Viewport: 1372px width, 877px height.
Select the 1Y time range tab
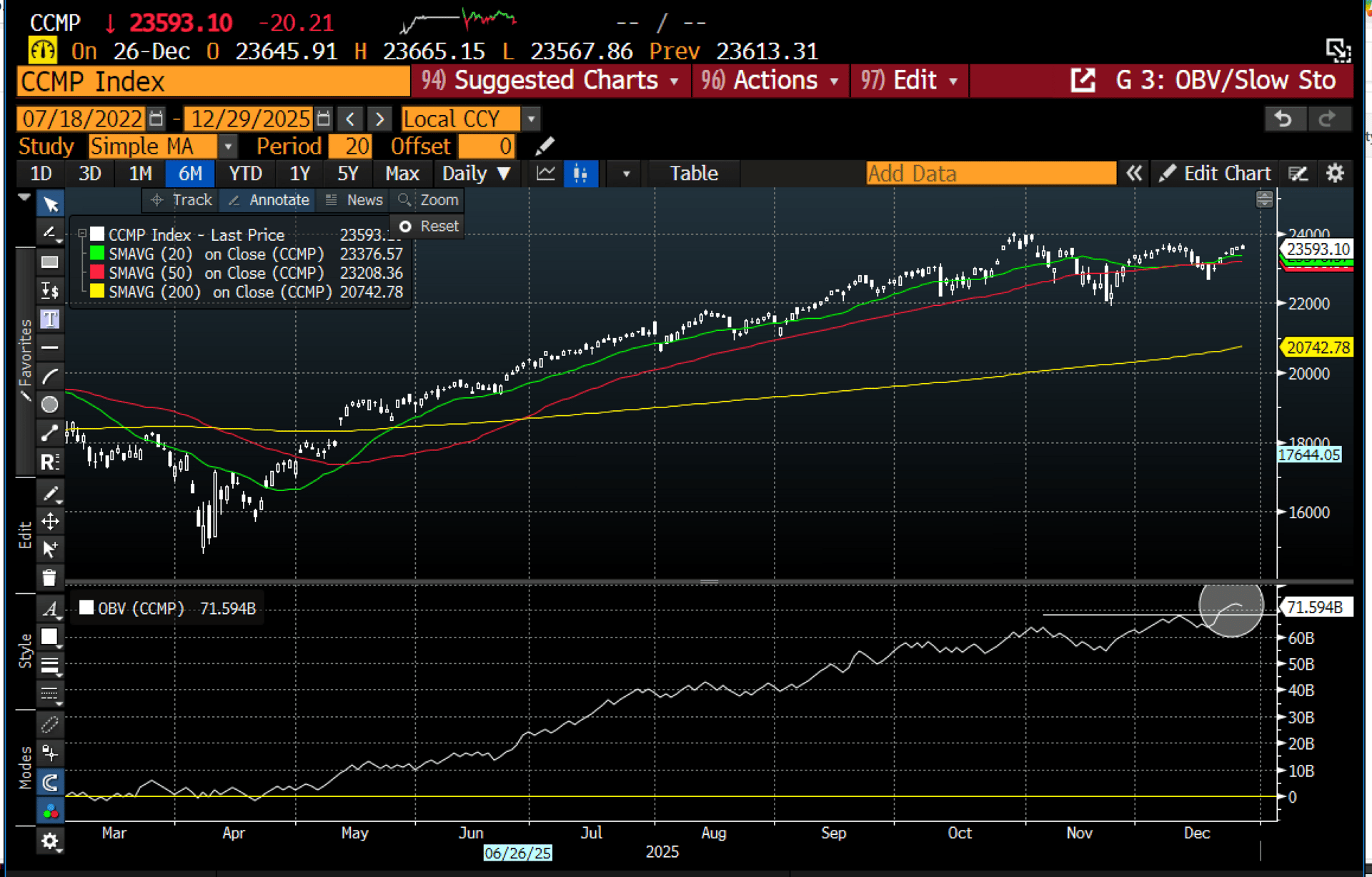(x=299, y=174)
